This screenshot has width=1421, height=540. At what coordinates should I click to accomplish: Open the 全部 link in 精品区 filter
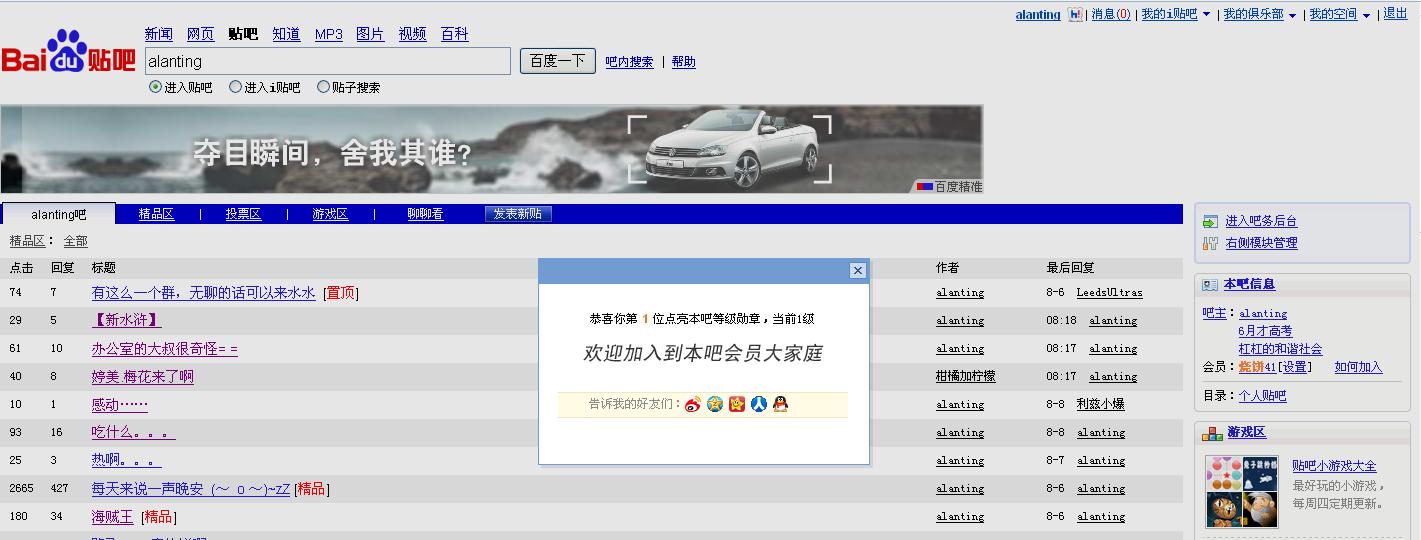75,241
